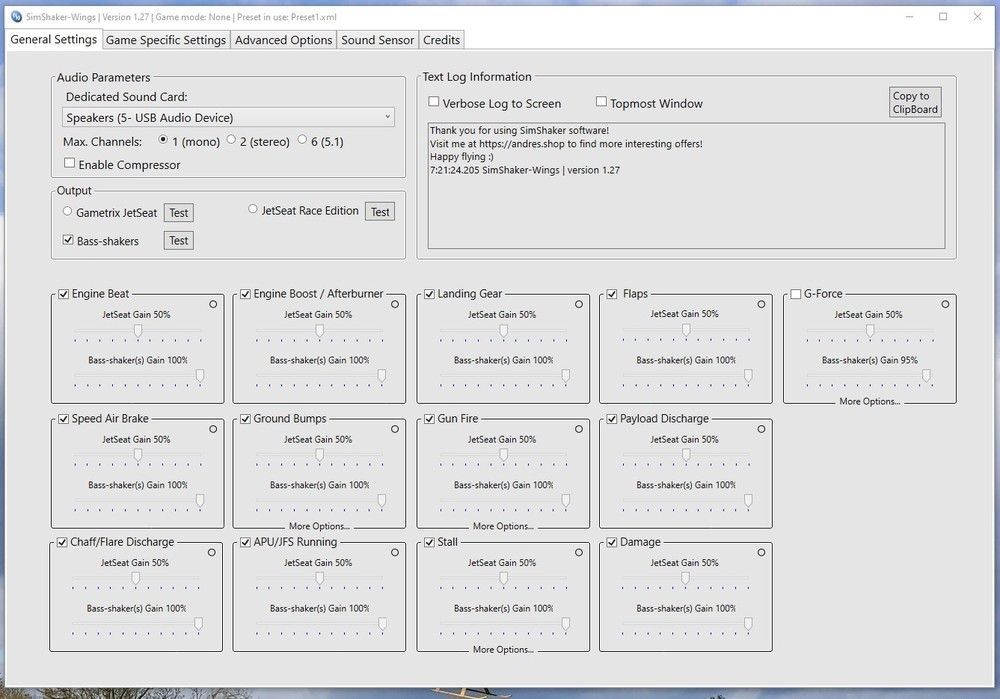This screenshot has height=699, width=1000.
Task: Enable the G-Force effect
Action: click(795, 294)
